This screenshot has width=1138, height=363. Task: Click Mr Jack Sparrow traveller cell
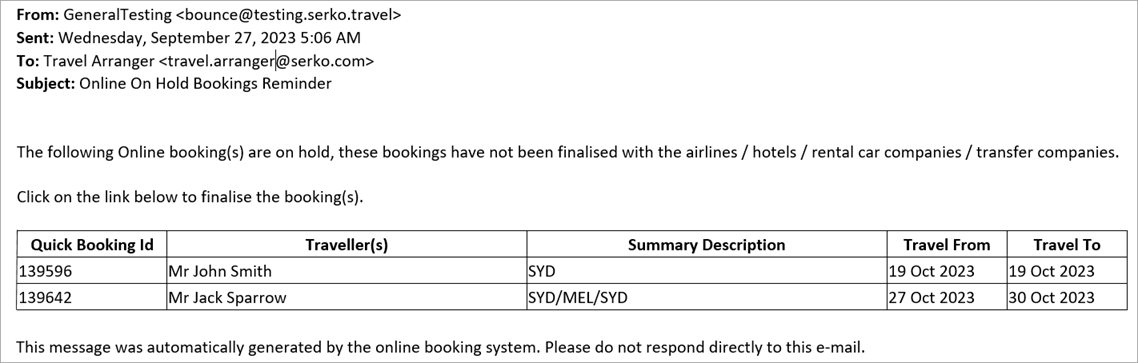[347, 297]
